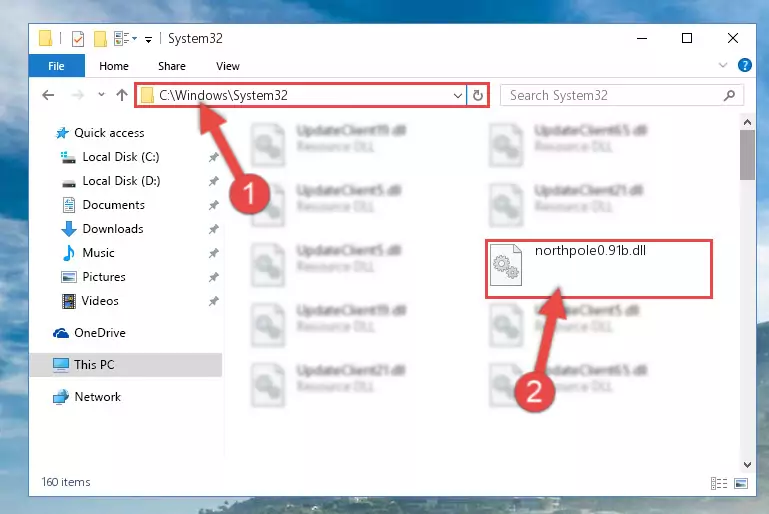Open Local Disk (D:) in sidebar
This screenshot has width=769, height=514.
click(x=121, y=181)
